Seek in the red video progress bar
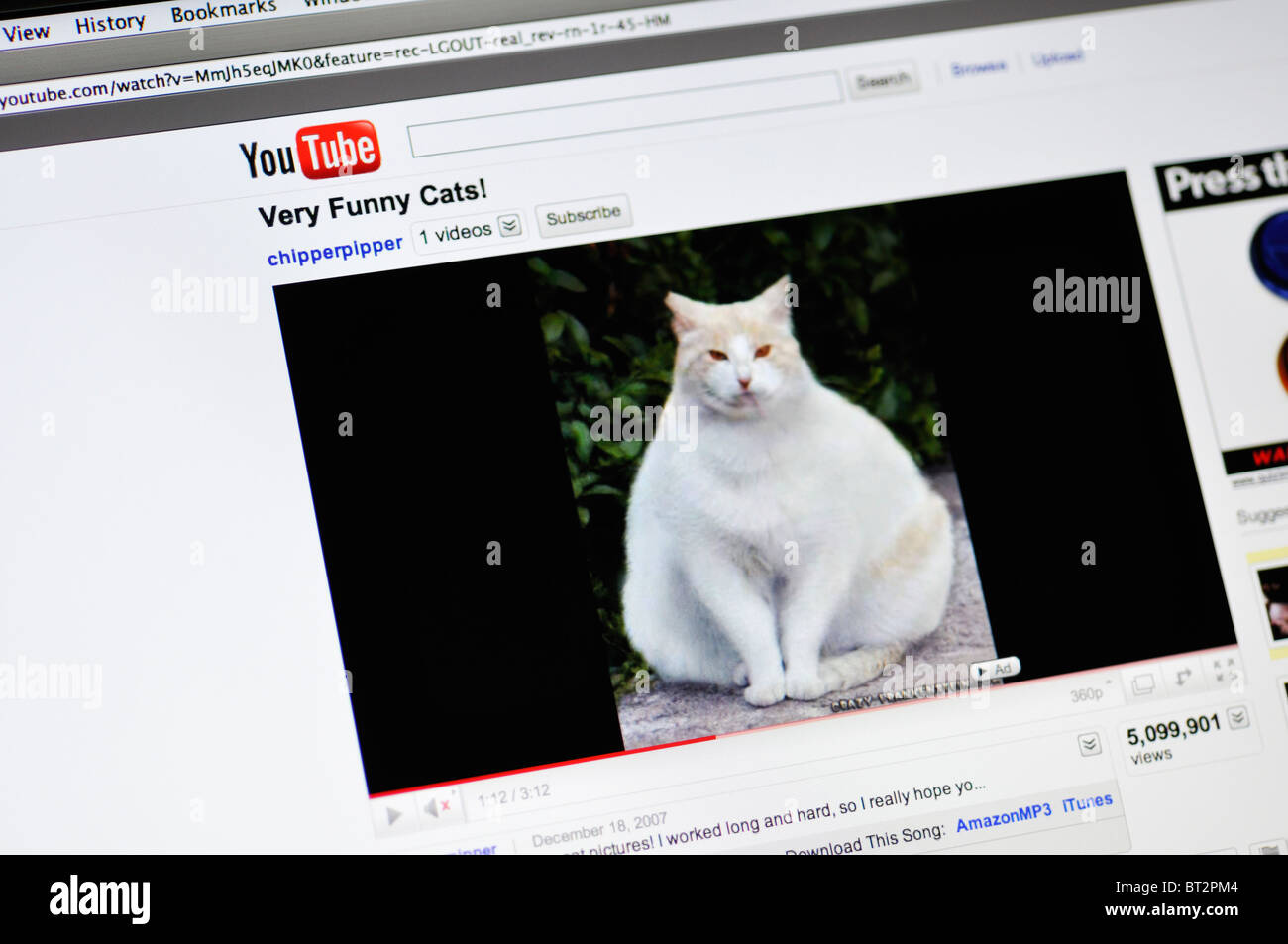Screen dimensions: 1288x944 803,721
